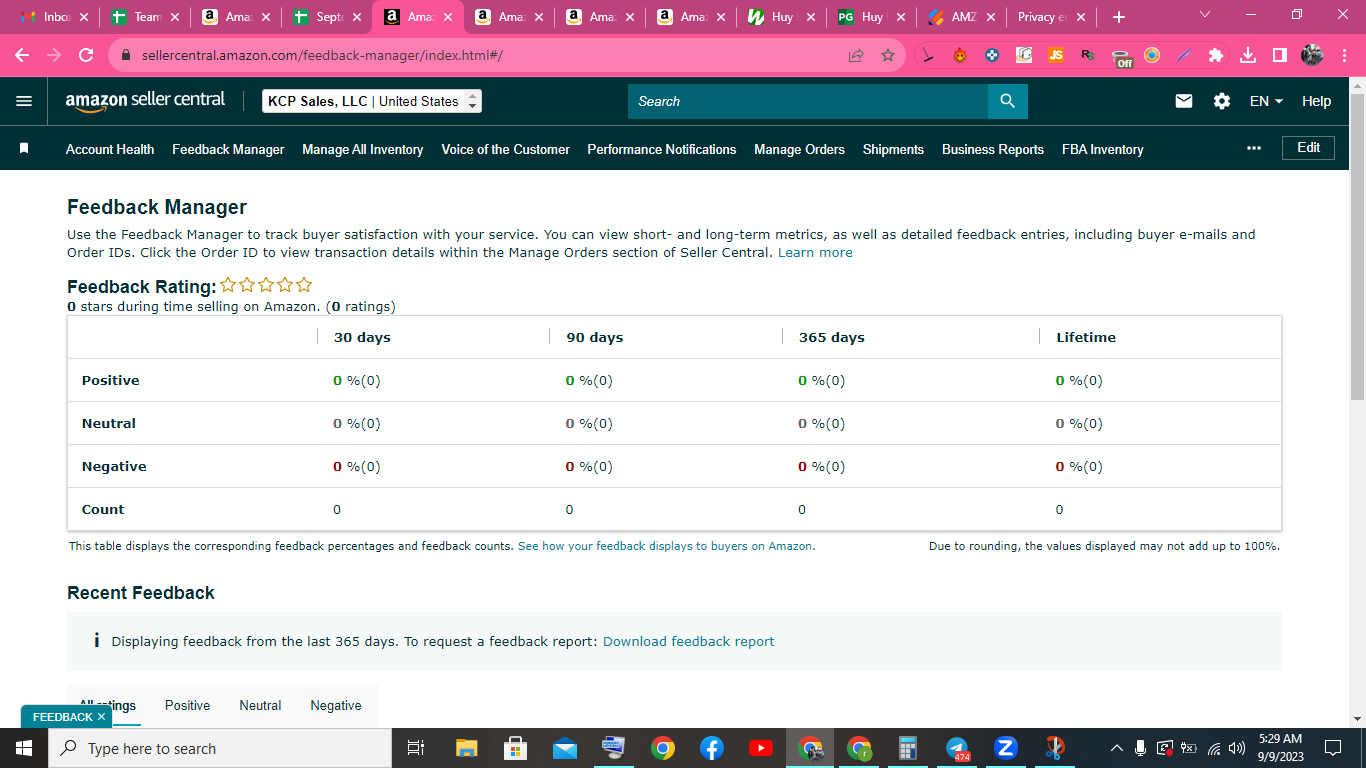This screenshot has height=768, width=1366.
Task: Open the Calculator app on taskbar
Action: pos(908,748)
